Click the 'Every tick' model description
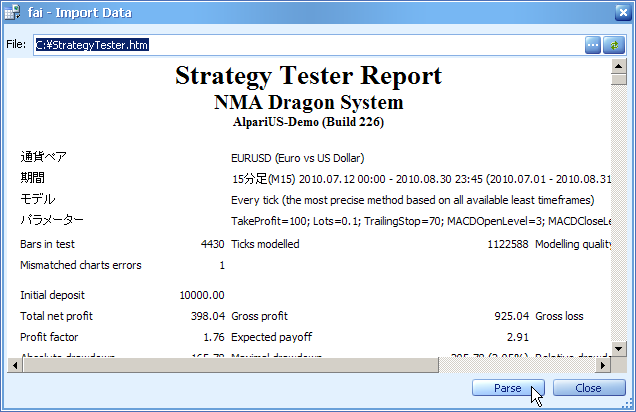 (413, 200)
